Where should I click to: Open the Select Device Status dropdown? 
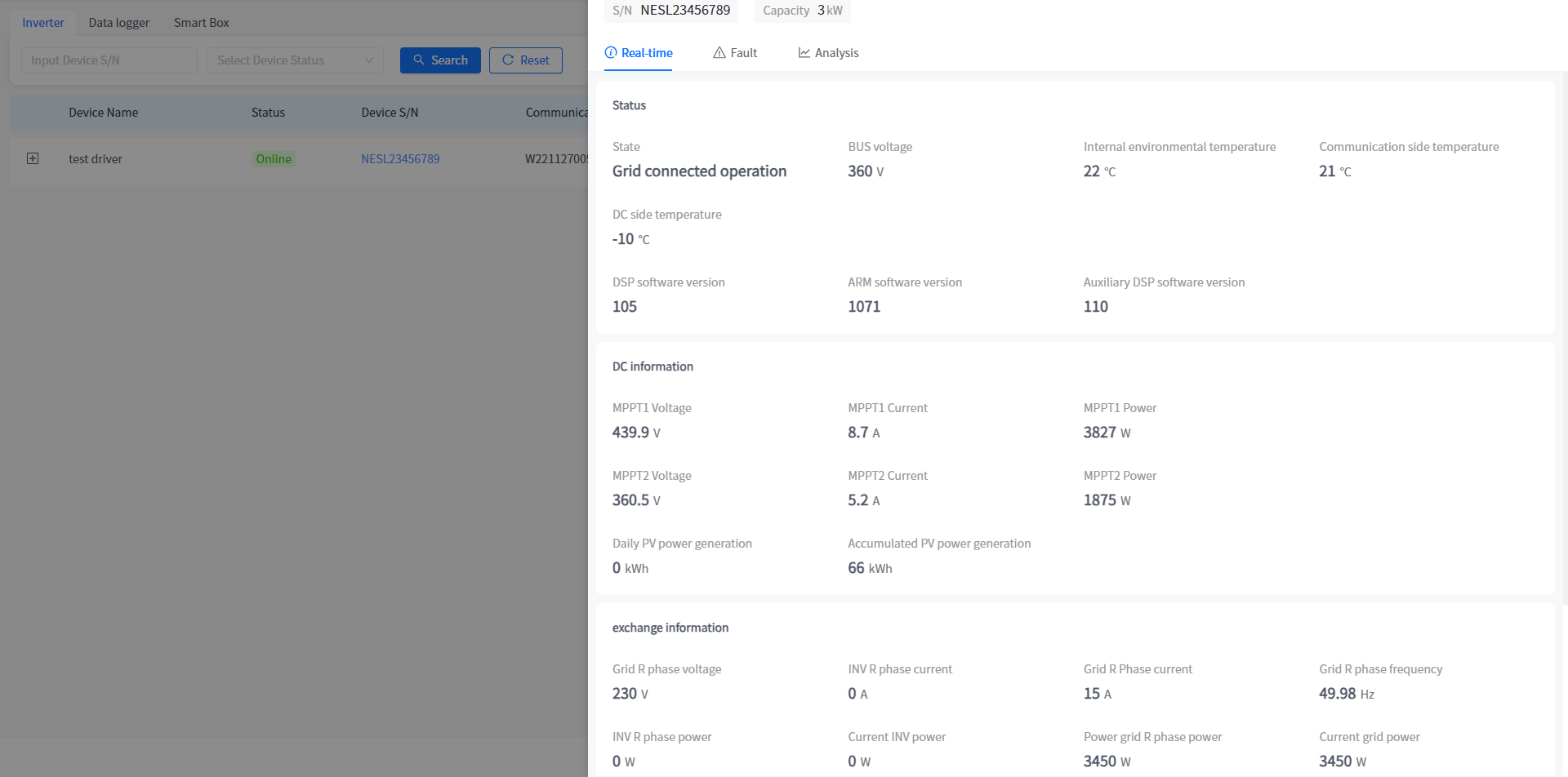[x=295, y=60]
